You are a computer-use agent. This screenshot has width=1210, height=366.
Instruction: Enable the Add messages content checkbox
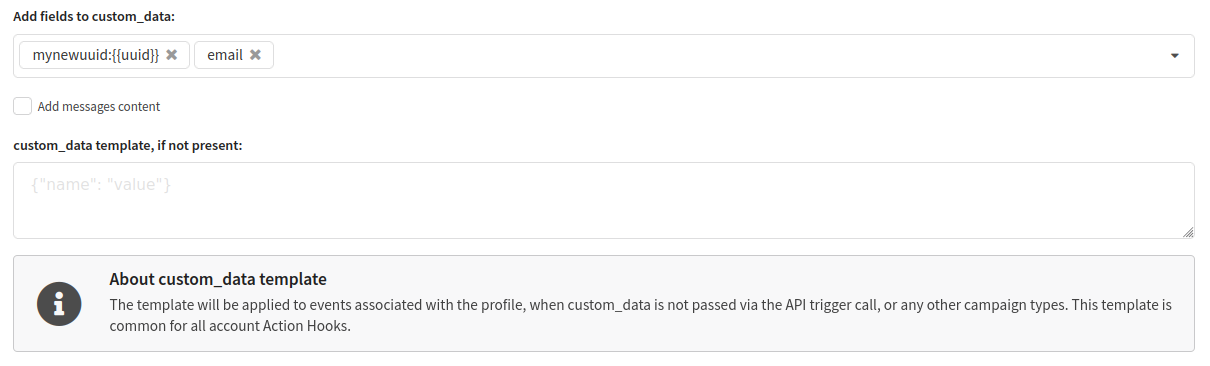coord(22,105)
